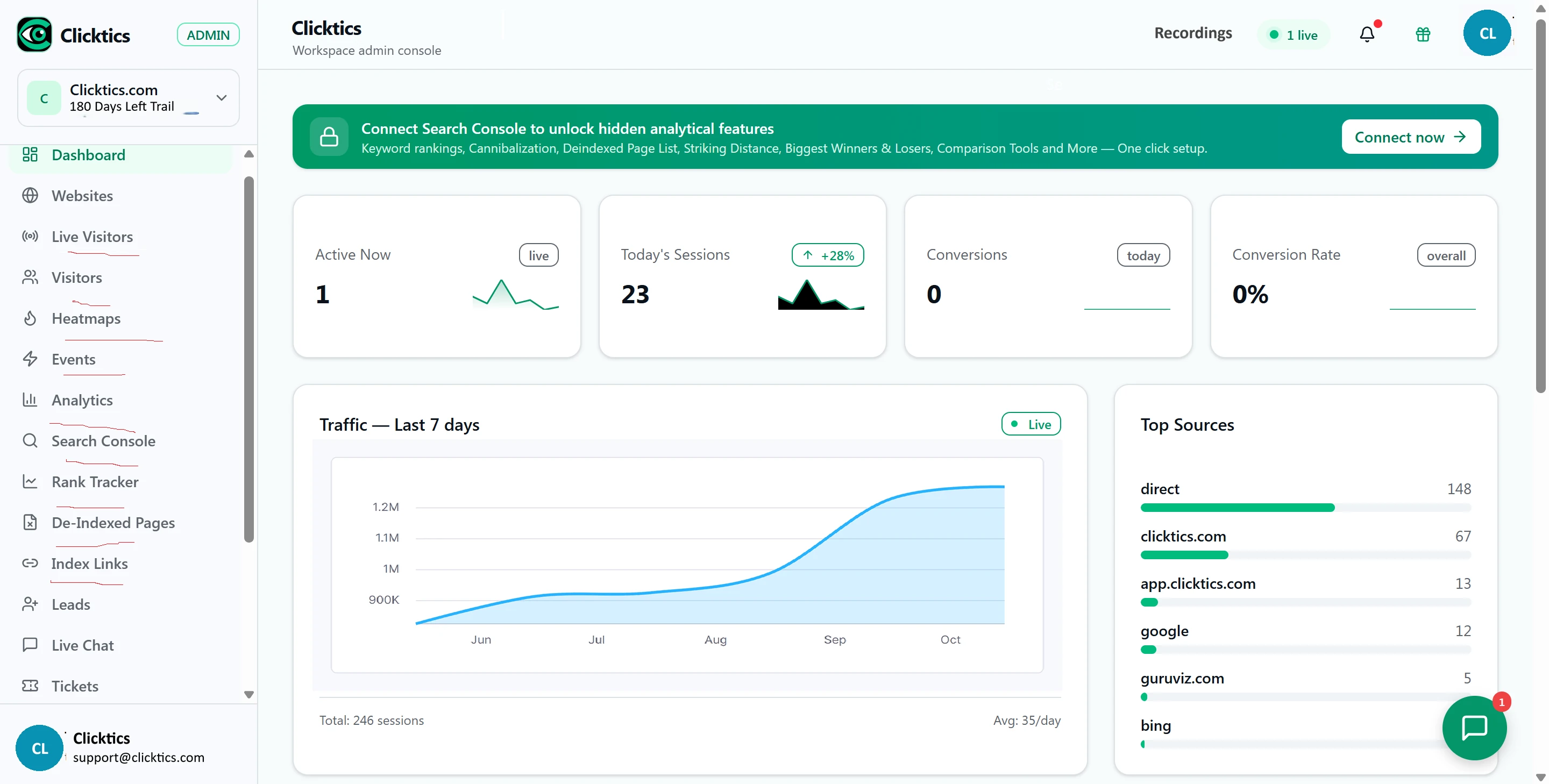The height and width of the screenshot is (784, 1549).
Task: Click the Clicktics eye logo icon
Action: 34,34
